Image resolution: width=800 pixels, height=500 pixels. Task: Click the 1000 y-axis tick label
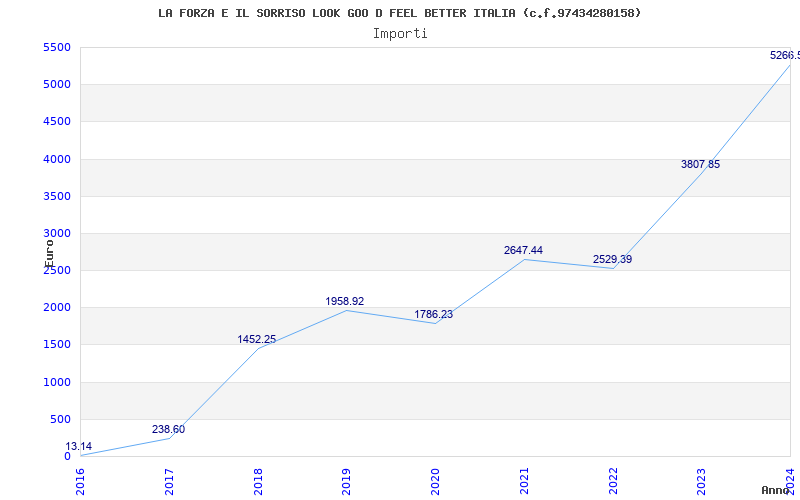(x=57, y=382)
